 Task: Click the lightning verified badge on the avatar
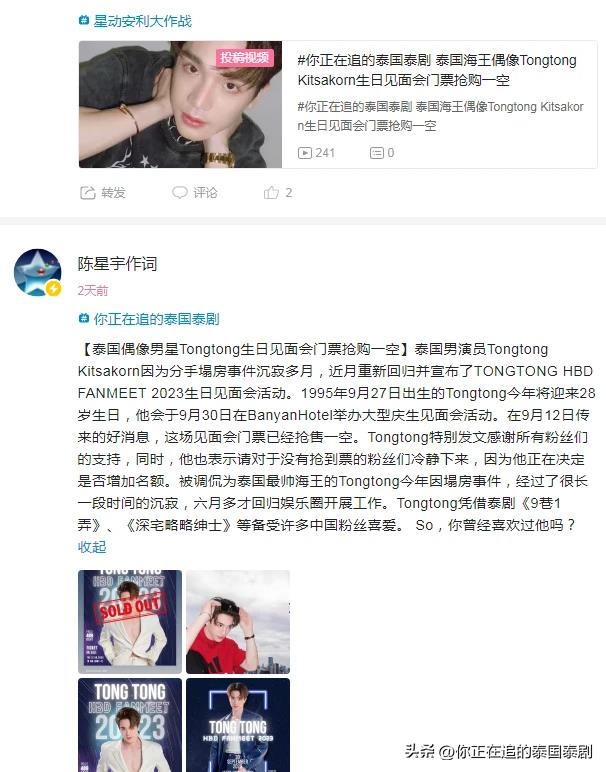pos(53,289)
